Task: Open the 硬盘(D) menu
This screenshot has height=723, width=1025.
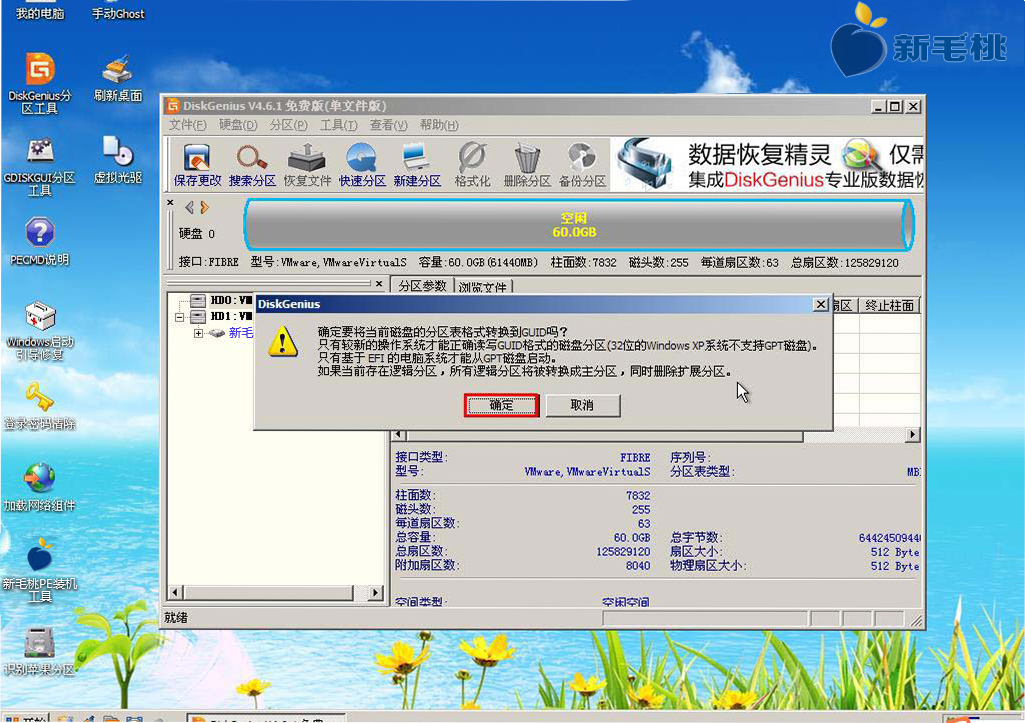Action: pyautogui.click(x=238, y=125)
